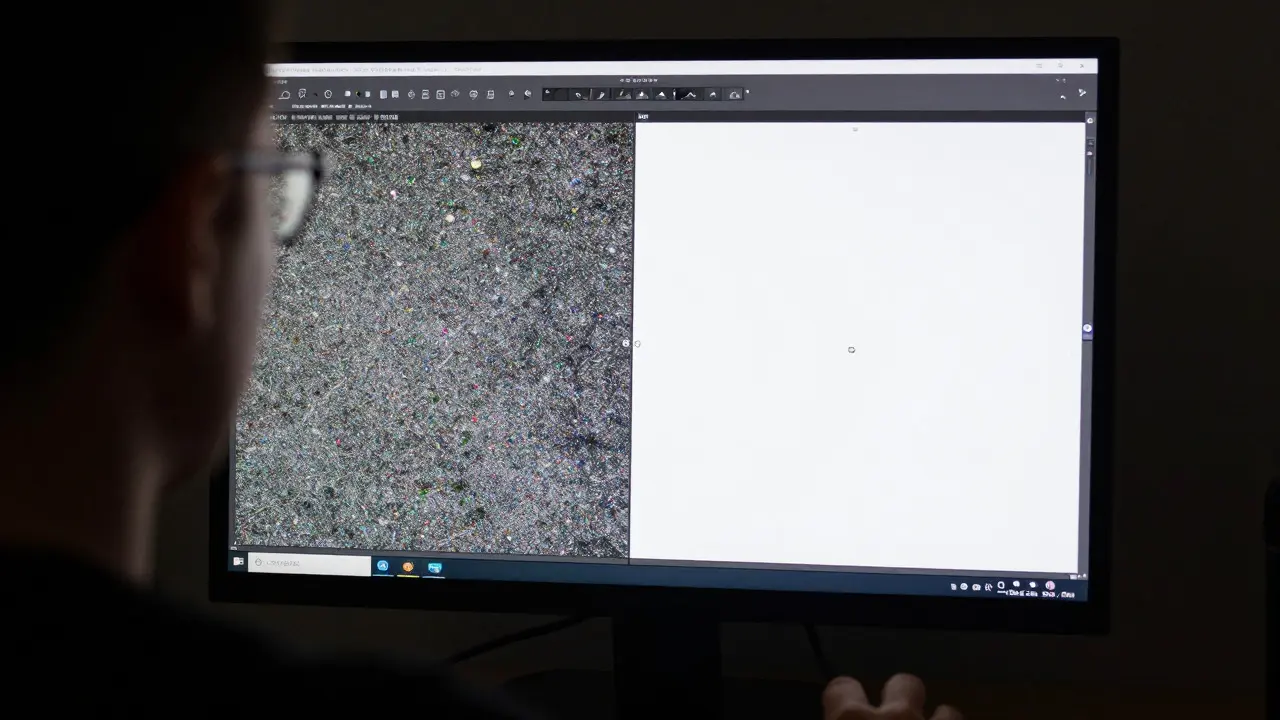Click the blue button on the right scrollbar strip

click(1087, 328)
